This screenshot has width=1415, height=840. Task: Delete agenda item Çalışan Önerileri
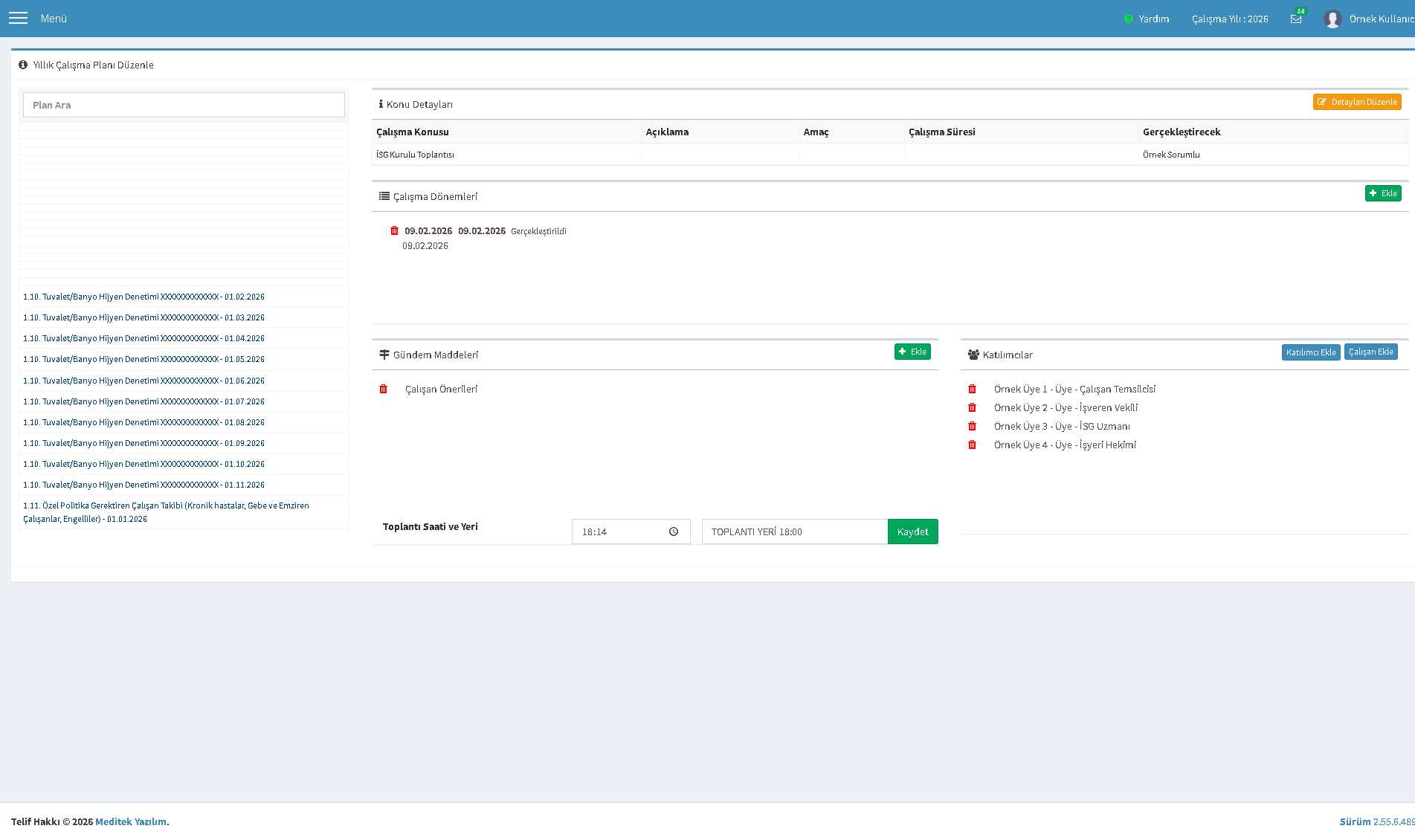[384, 389]
